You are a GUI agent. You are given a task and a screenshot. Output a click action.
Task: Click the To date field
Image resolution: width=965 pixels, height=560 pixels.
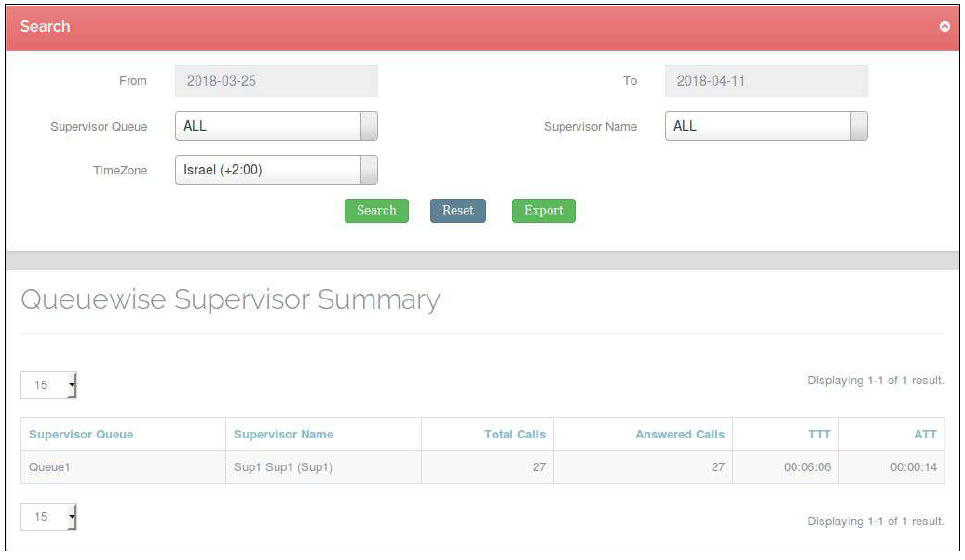point(766,81)
